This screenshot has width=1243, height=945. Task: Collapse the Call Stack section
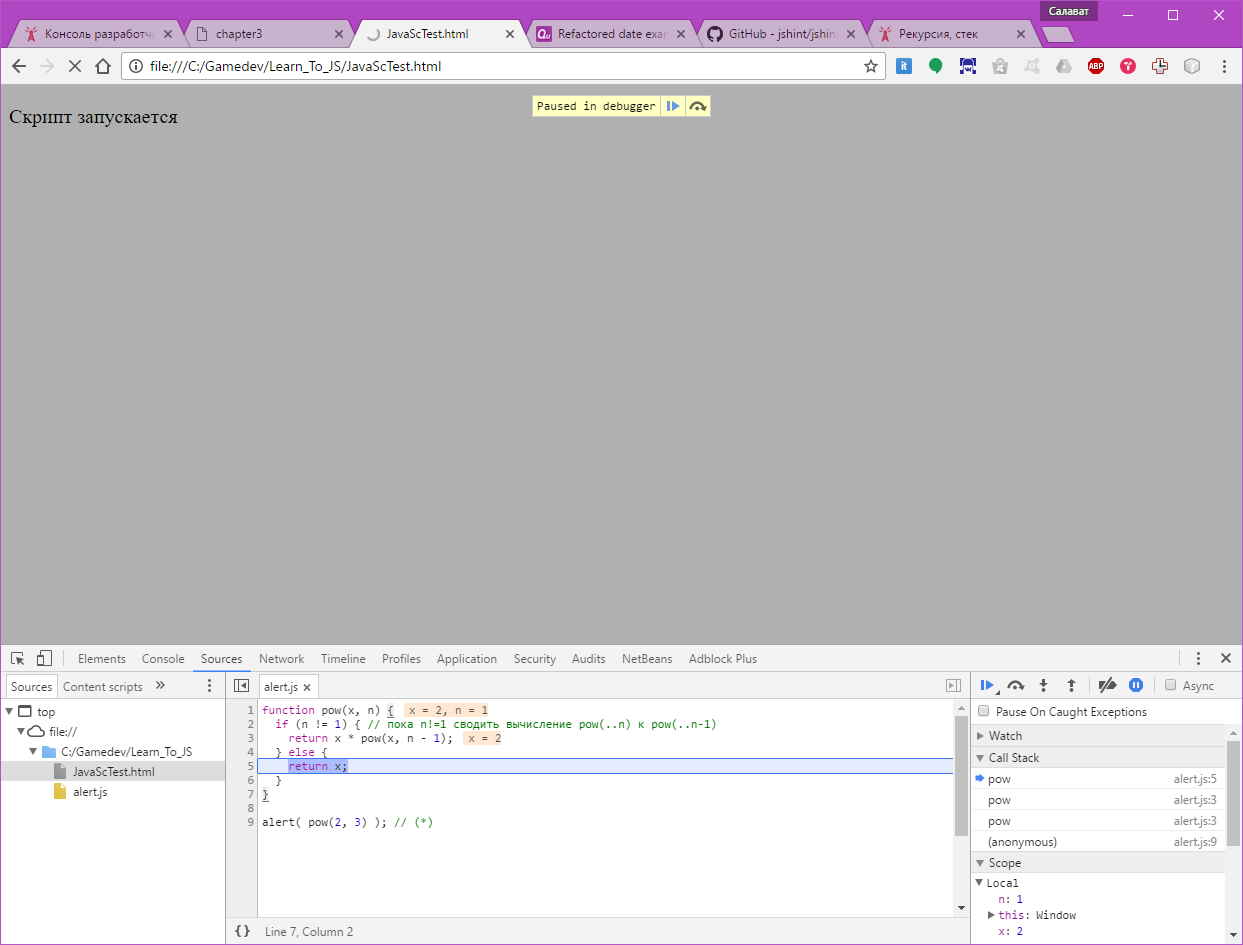1013,758
